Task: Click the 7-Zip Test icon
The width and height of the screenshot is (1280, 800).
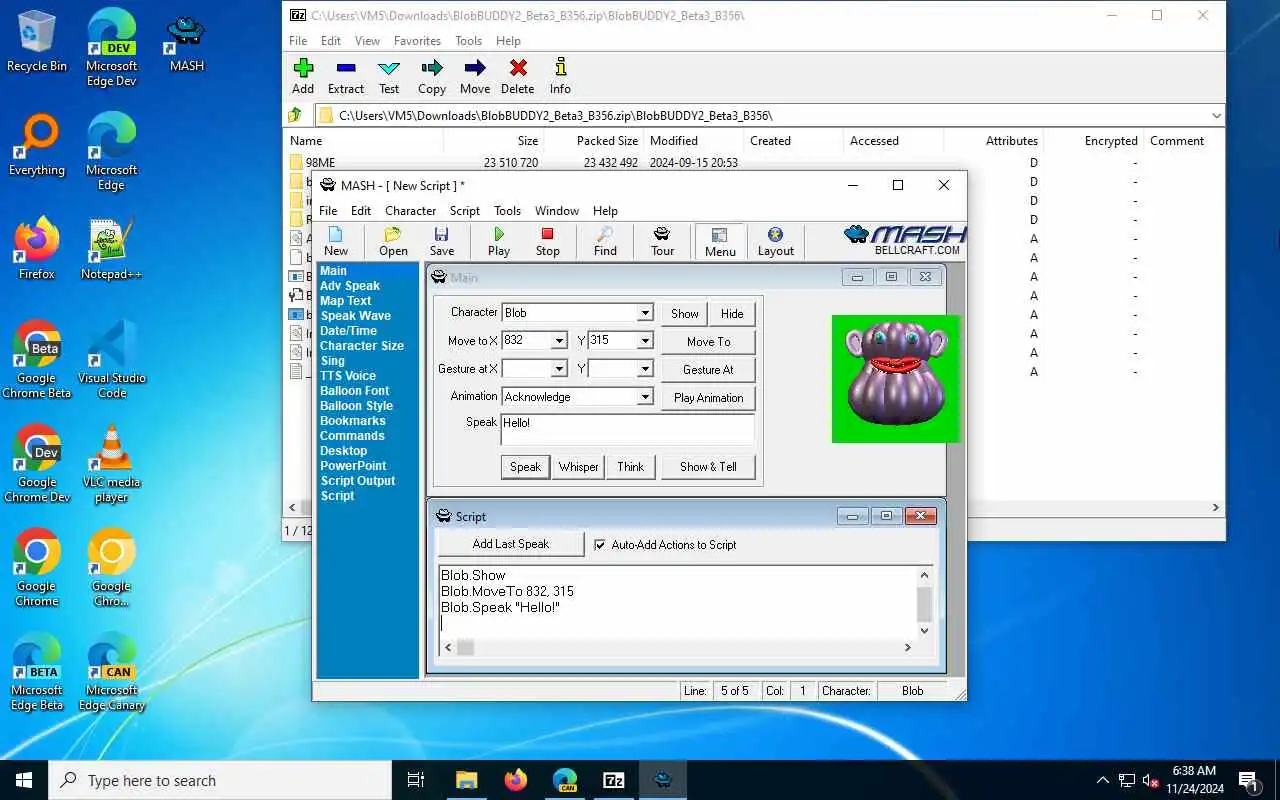Action: (389, 77)
